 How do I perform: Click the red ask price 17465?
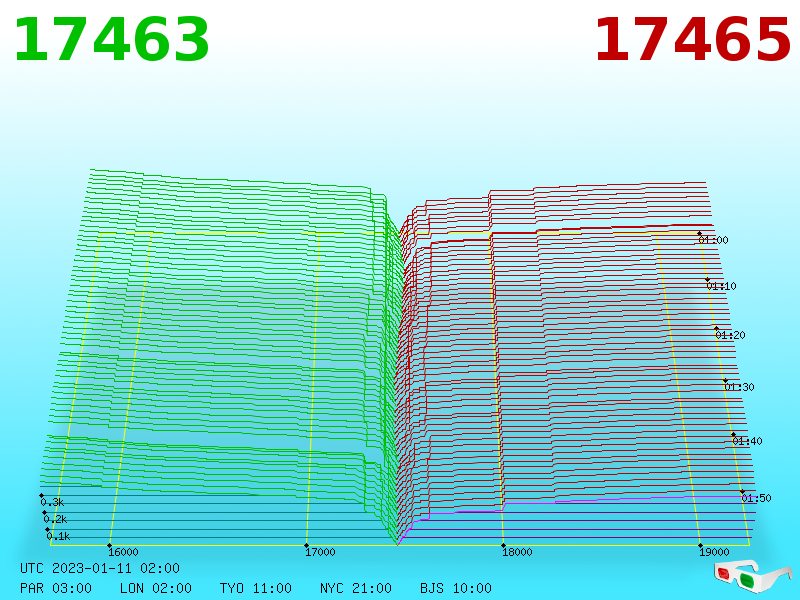coord(692,40)
